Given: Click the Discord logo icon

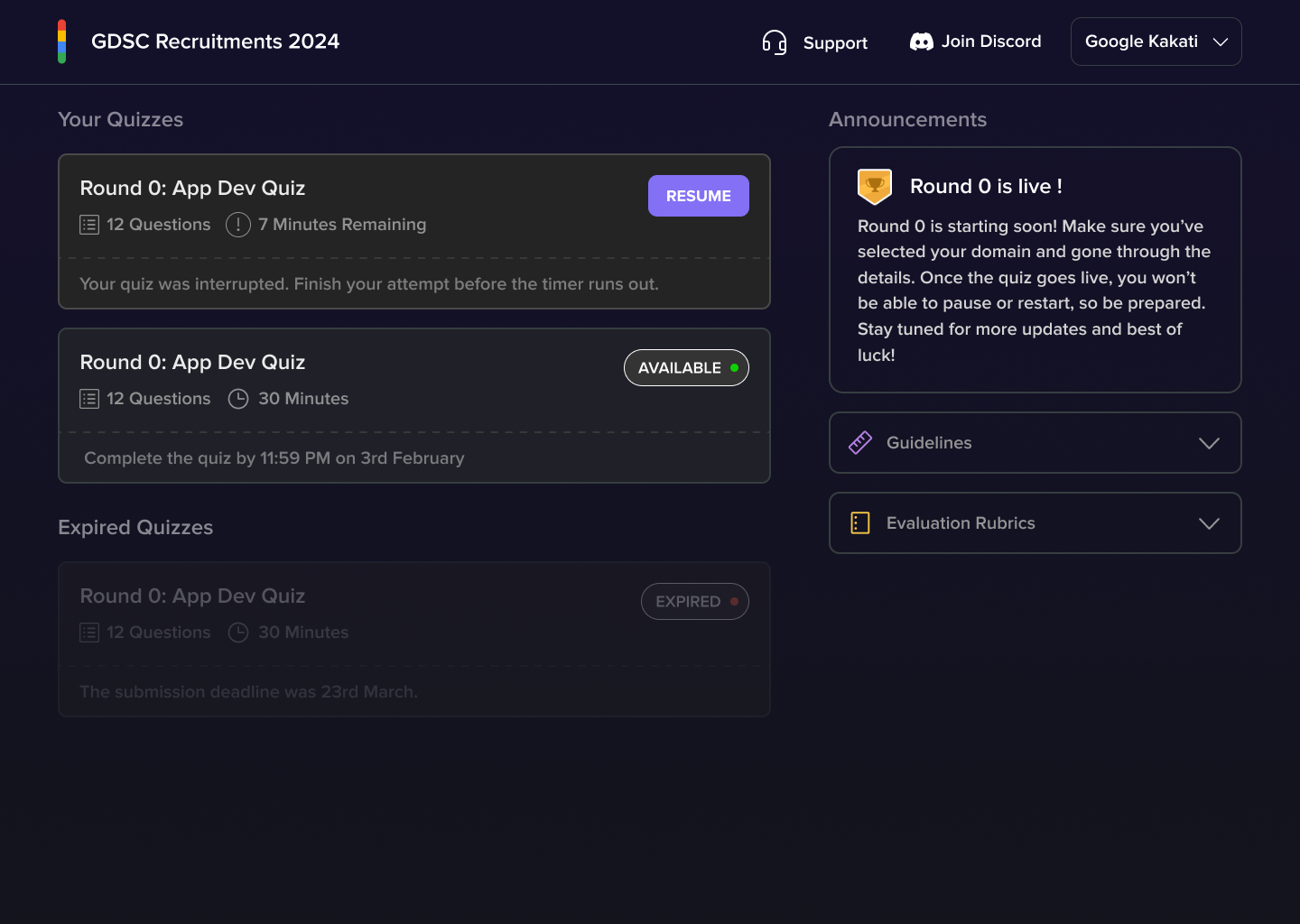Looking at the screenshot, I should (x=922, y=42).
